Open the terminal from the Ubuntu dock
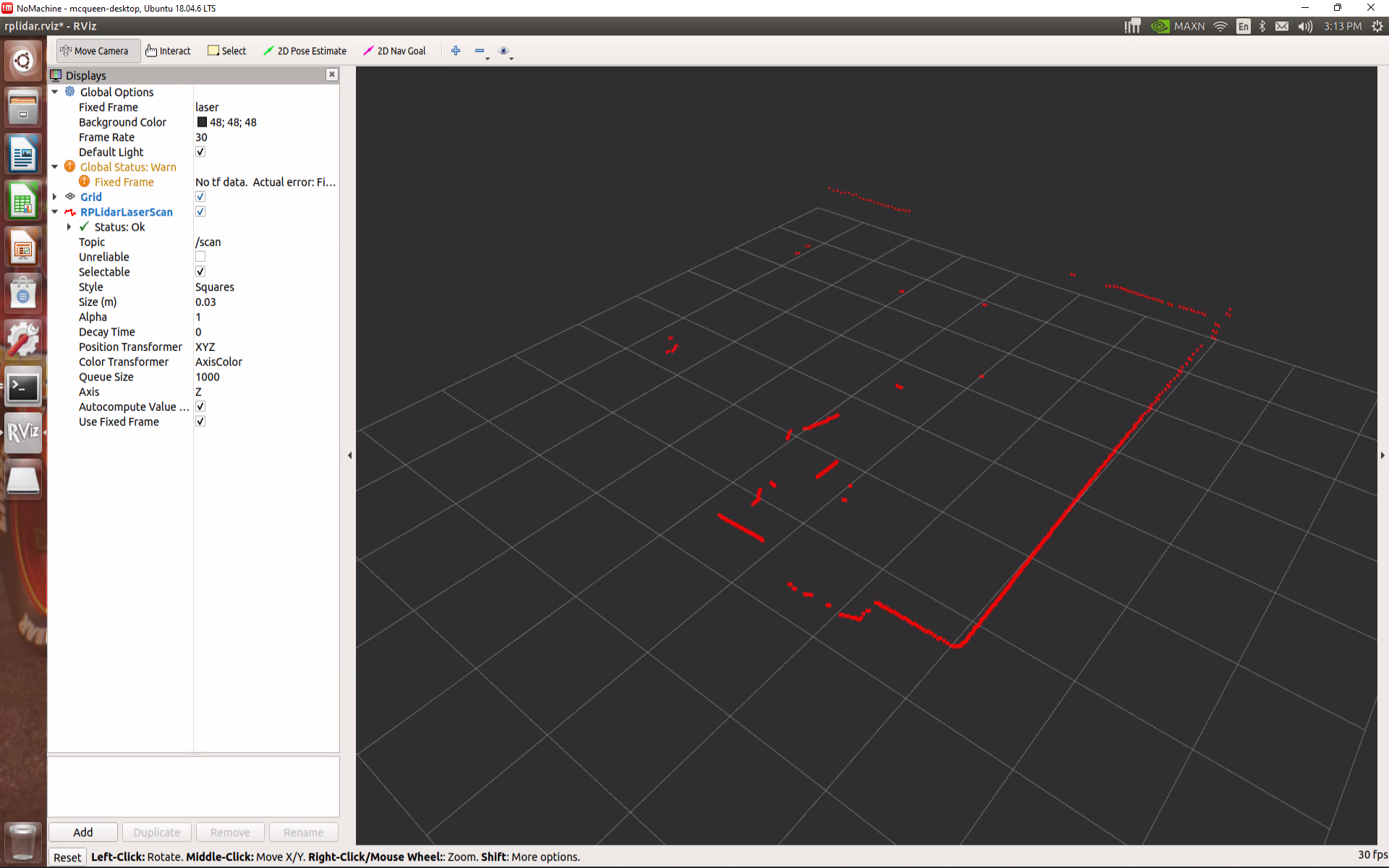This screenshot has height=868, width=1389. (x=22, y=386)
